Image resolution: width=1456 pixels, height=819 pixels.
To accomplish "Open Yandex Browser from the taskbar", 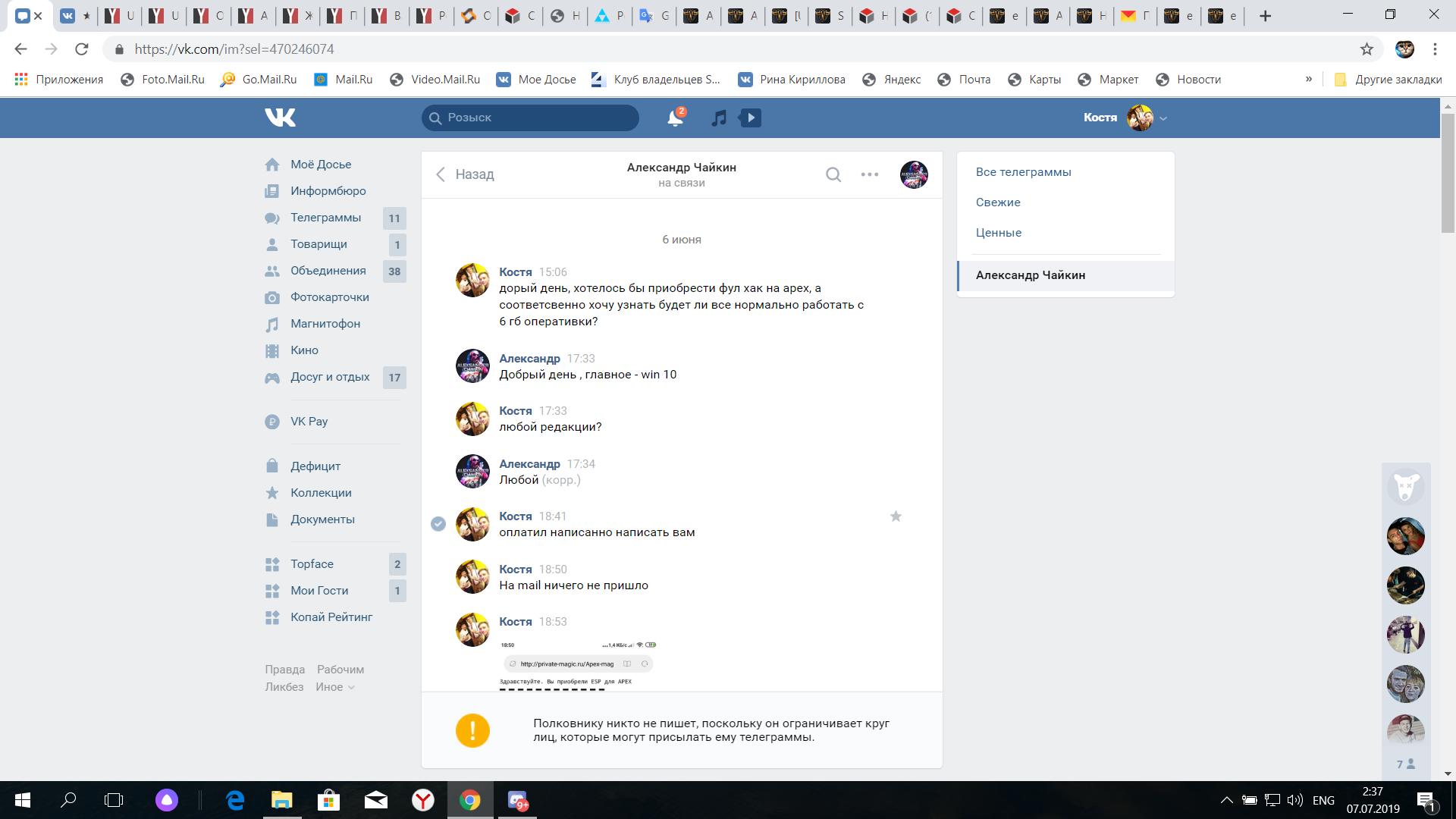I will (x=423, y=800).
